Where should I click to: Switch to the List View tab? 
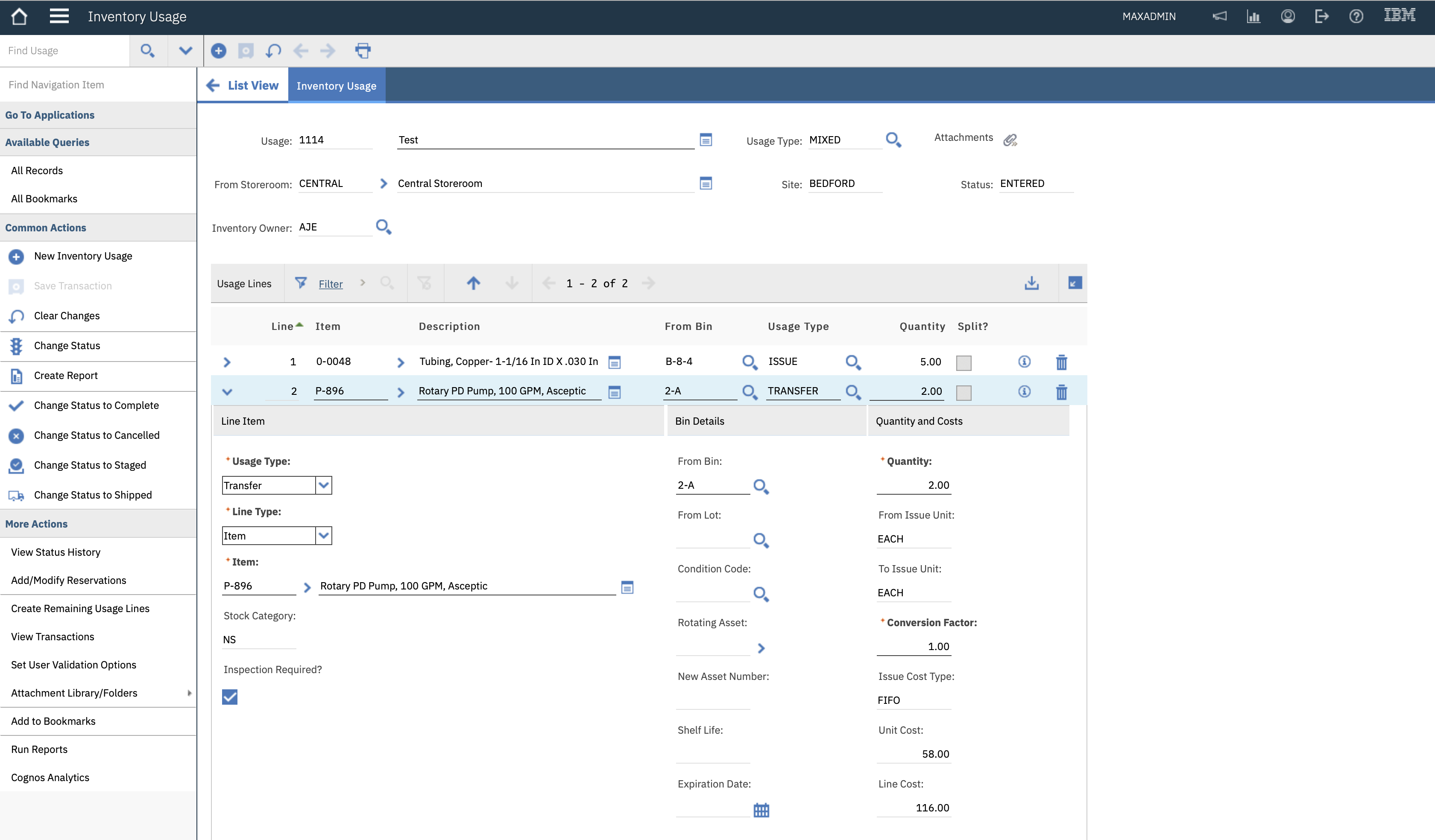tap(253, 85)
